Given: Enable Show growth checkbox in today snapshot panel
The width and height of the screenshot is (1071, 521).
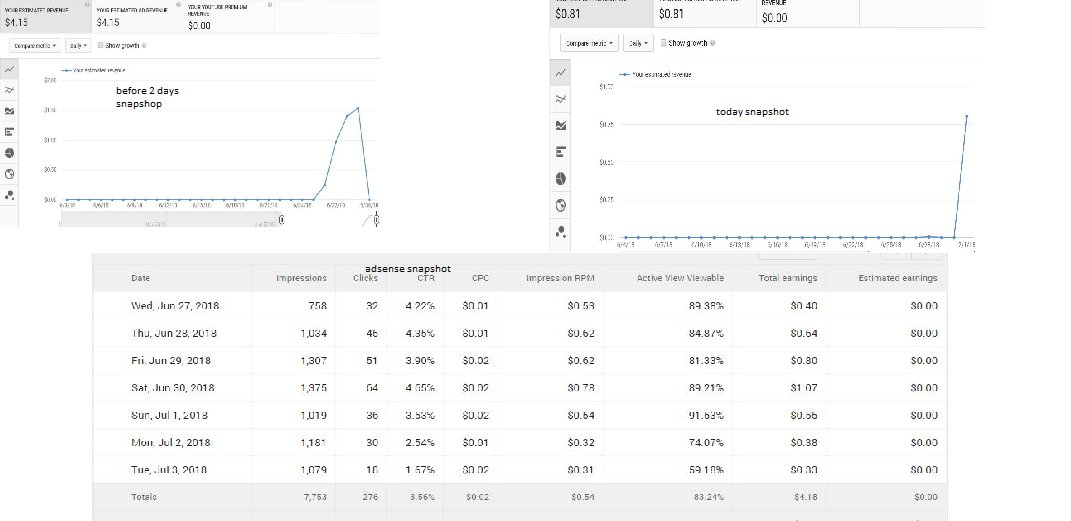Looking at the screenshot, I should [x=663, y=43].
